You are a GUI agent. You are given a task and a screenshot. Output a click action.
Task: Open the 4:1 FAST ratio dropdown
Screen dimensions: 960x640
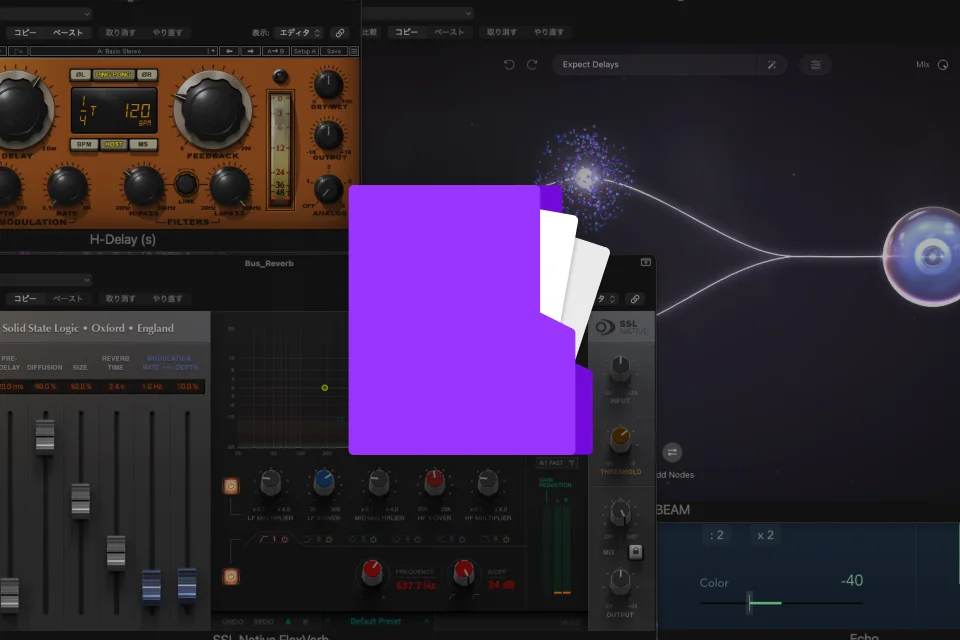pos(557,463)
